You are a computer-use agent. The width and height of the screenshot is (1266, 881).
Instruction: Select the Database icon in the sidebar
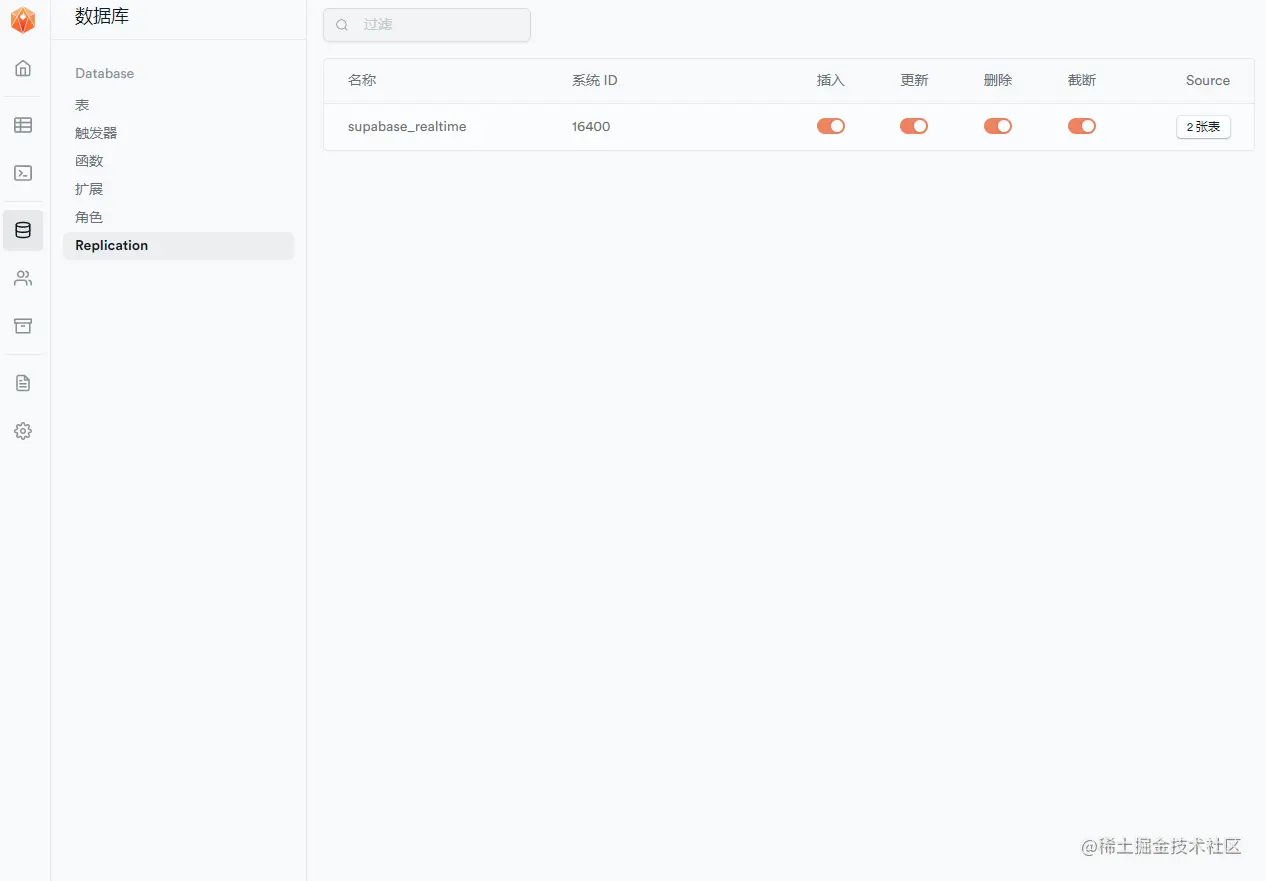click(23, 230)
